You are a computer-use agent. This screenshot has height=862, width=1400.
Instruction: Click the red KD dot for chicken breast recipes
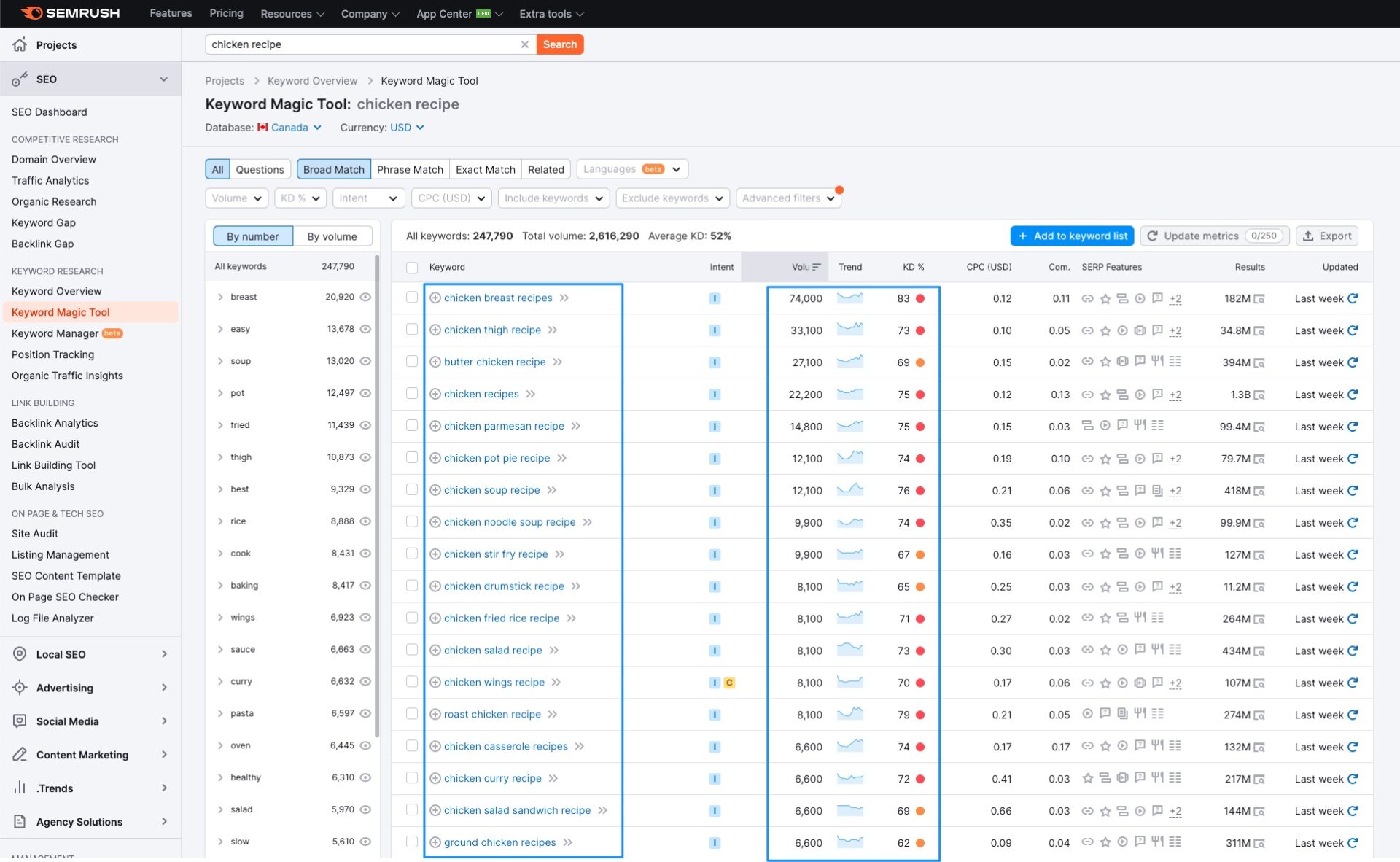coord(920,298)
